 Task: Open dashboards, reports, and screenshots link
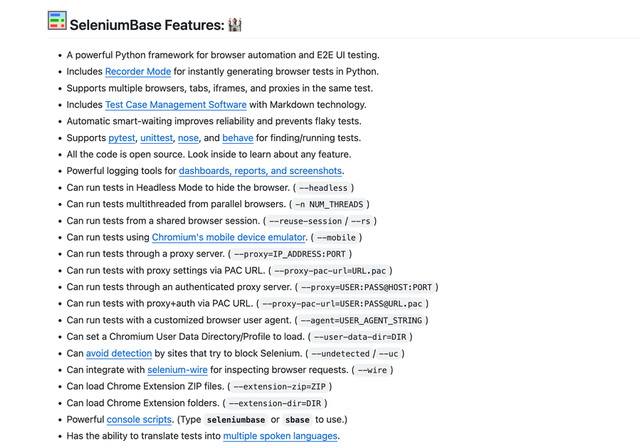(260, 171)
